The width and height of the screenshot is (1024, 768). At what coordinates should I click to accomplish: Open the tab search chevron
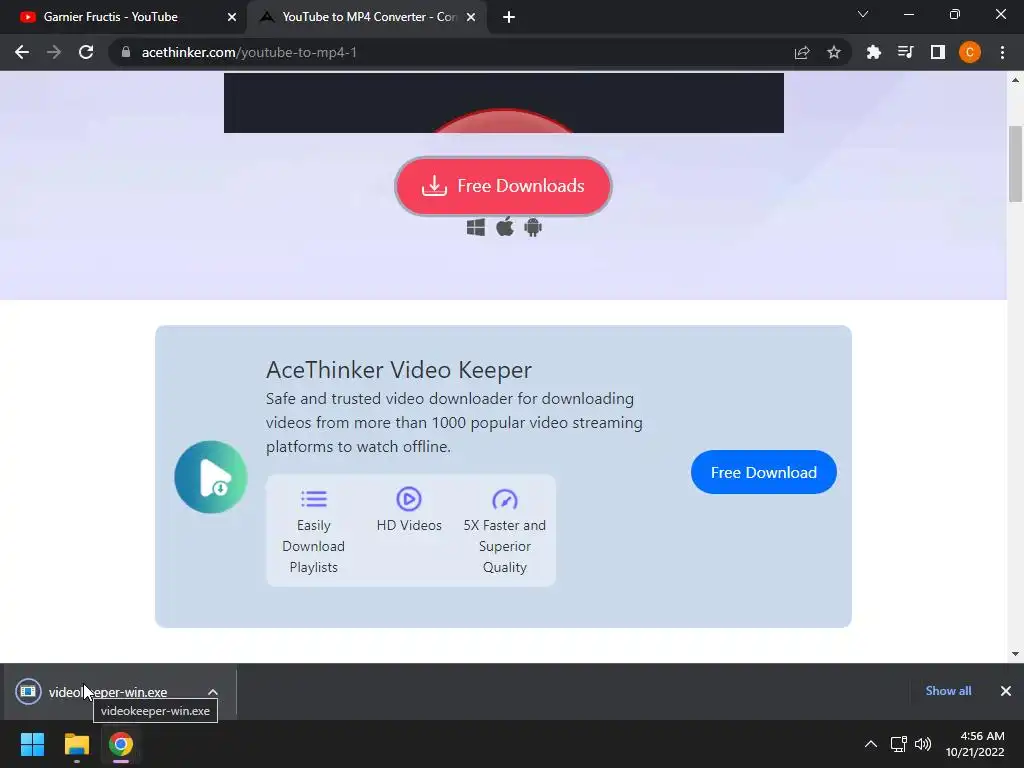click(863, 14)
